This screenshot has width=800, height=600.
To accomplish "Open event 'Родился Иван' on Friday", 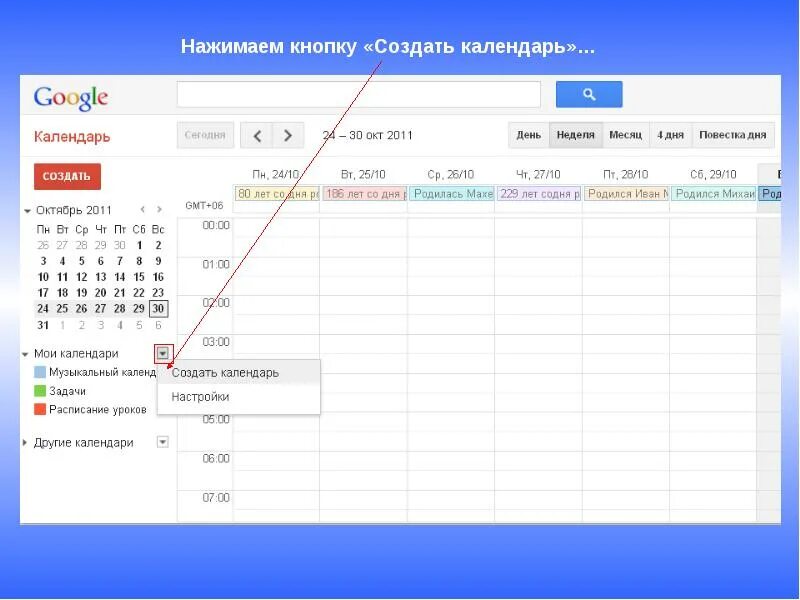I will coord(627,194).
